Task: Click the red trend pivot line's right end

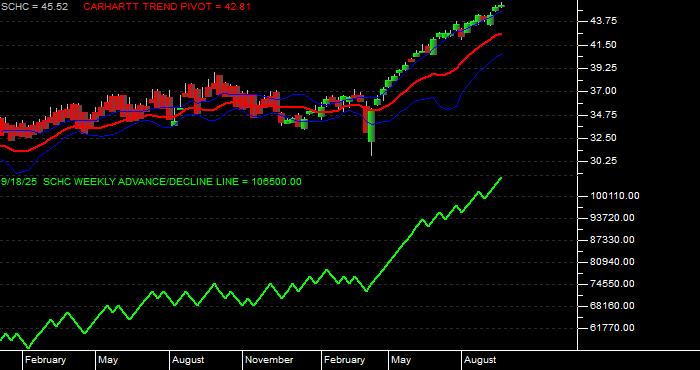Action: point(500,34)
